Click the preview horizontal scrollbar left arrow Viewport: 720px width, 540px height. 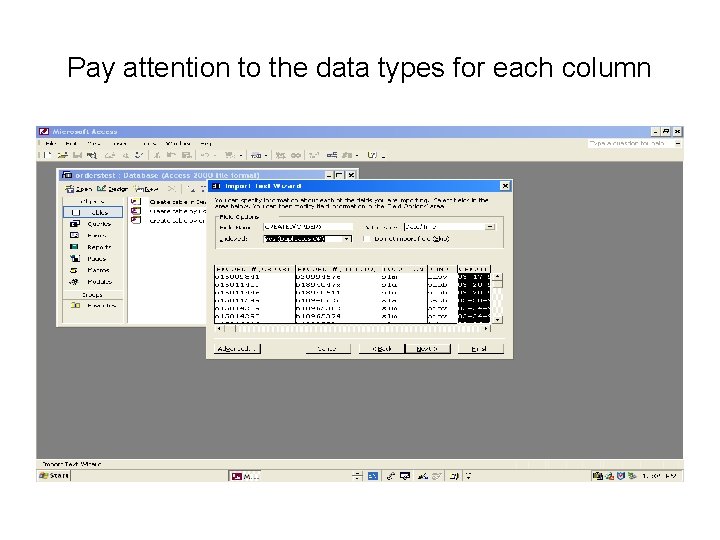[x=219, y=328]
